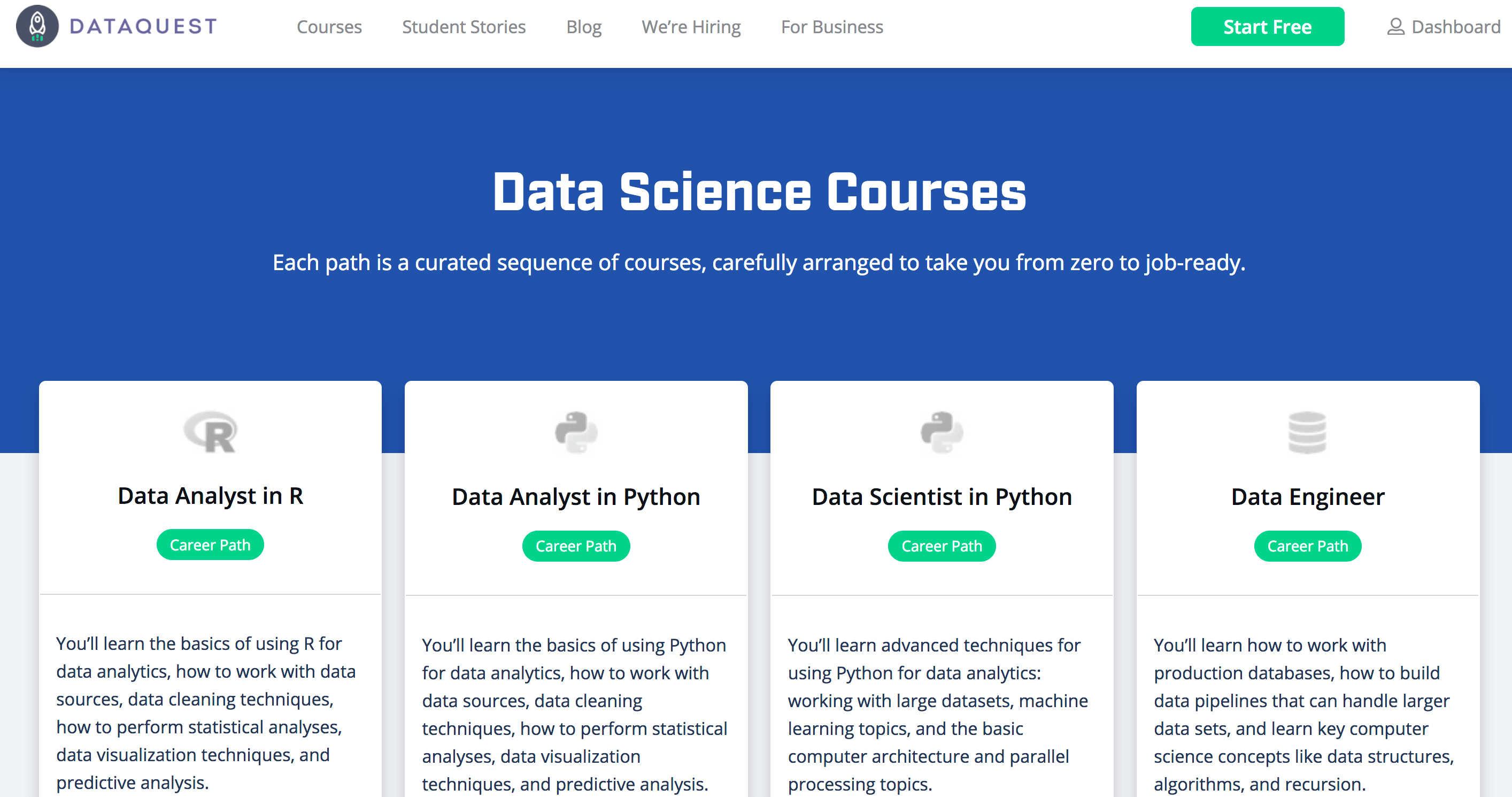Click the database stack icon on Data Engineer card
Viewport: 1512px width, 797px height.
pos(1308,432)
